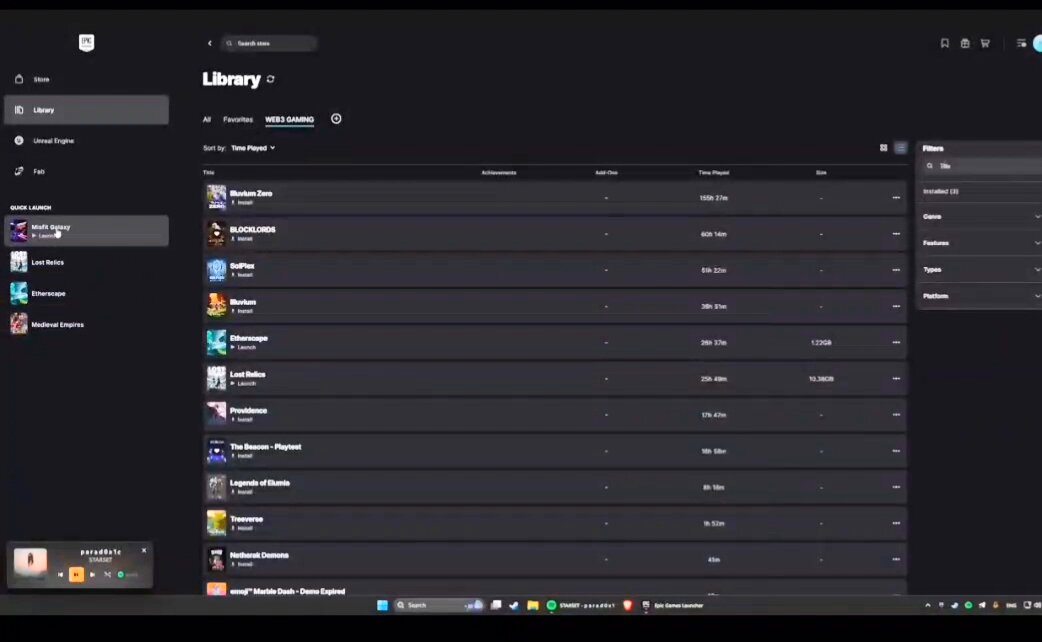
Task: Add a new collection with the plus icon
Action: [336, 119]
